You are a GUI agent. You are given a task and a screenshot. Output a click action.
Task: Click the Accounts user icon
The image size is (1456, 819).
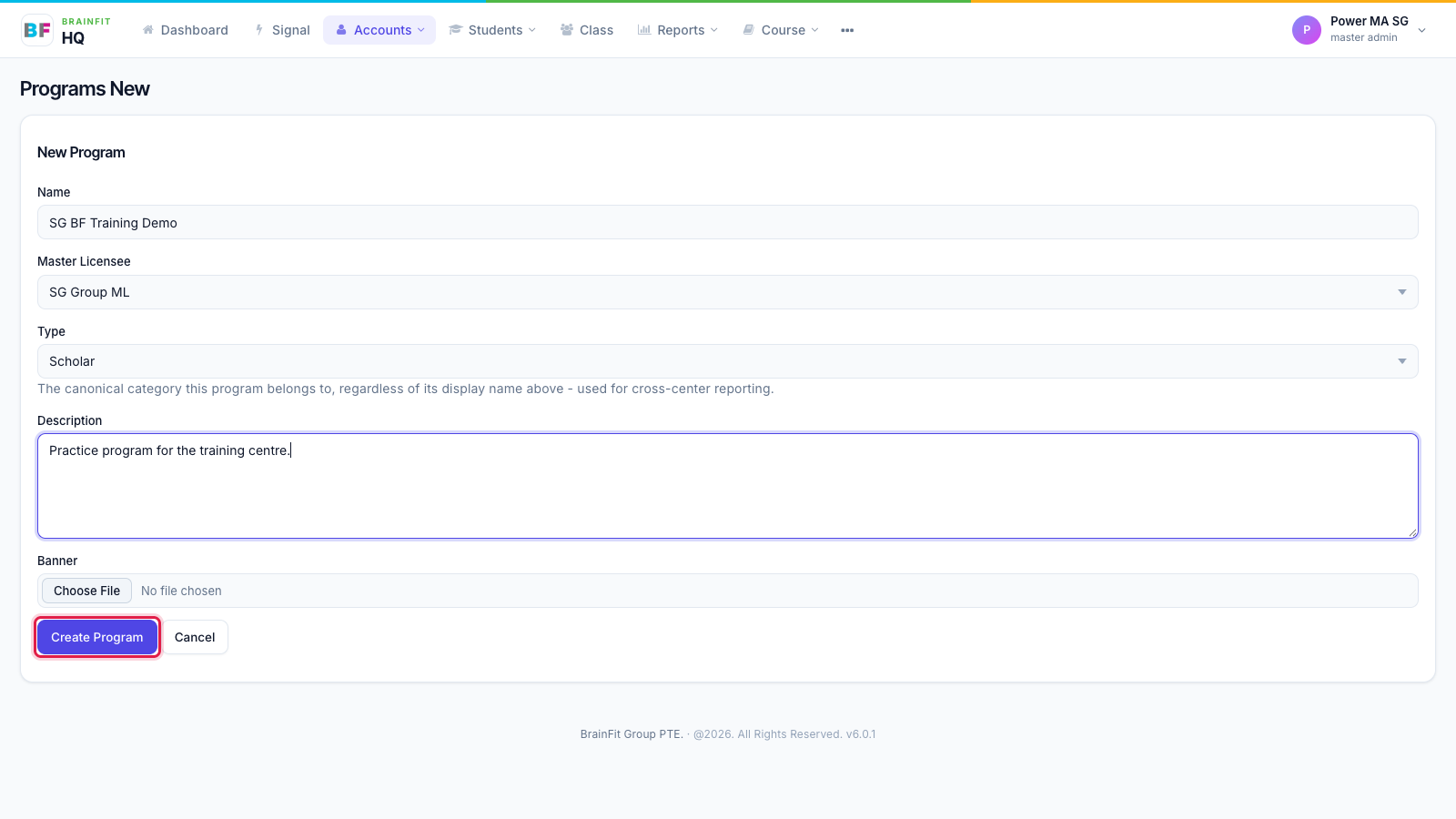click(341, 30)
